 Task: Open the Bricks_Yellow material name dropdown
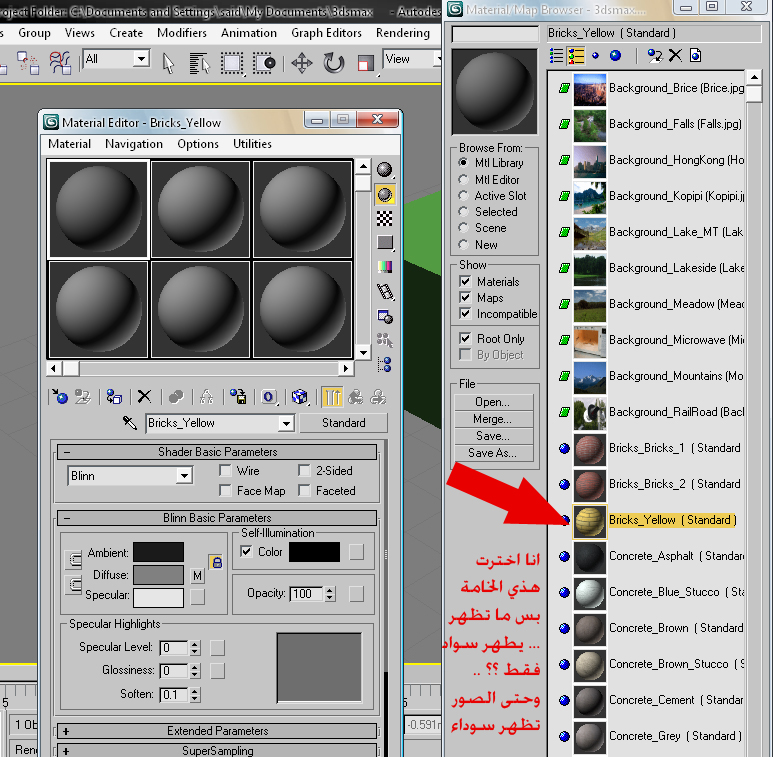(286, 423)
